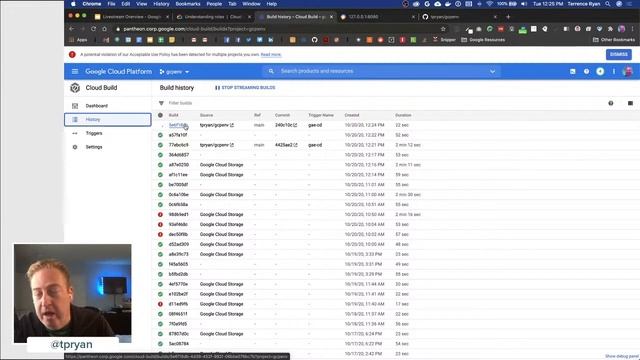Click the red alert icon in the banner
640x360 pixels.
coord(72,54)
